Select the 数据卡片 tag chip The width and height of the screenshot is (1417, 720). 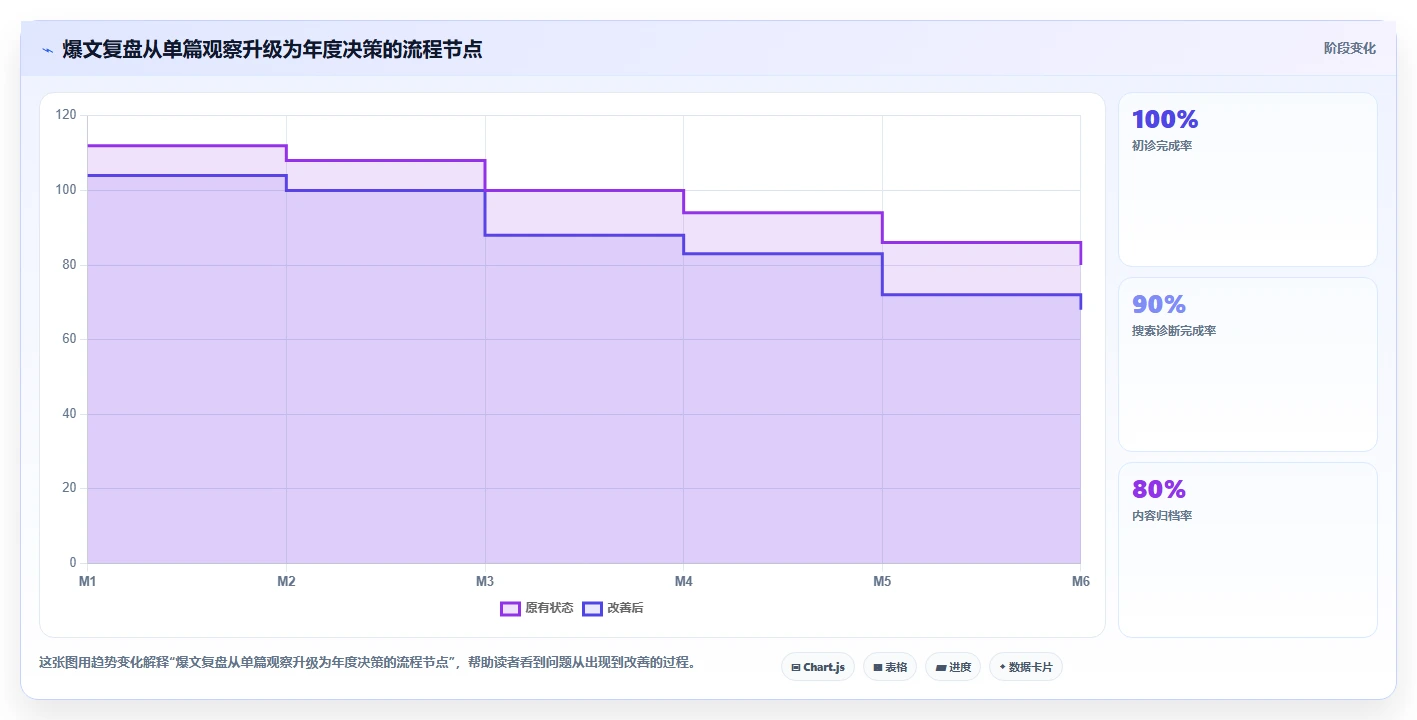[x=1025, y=667]
